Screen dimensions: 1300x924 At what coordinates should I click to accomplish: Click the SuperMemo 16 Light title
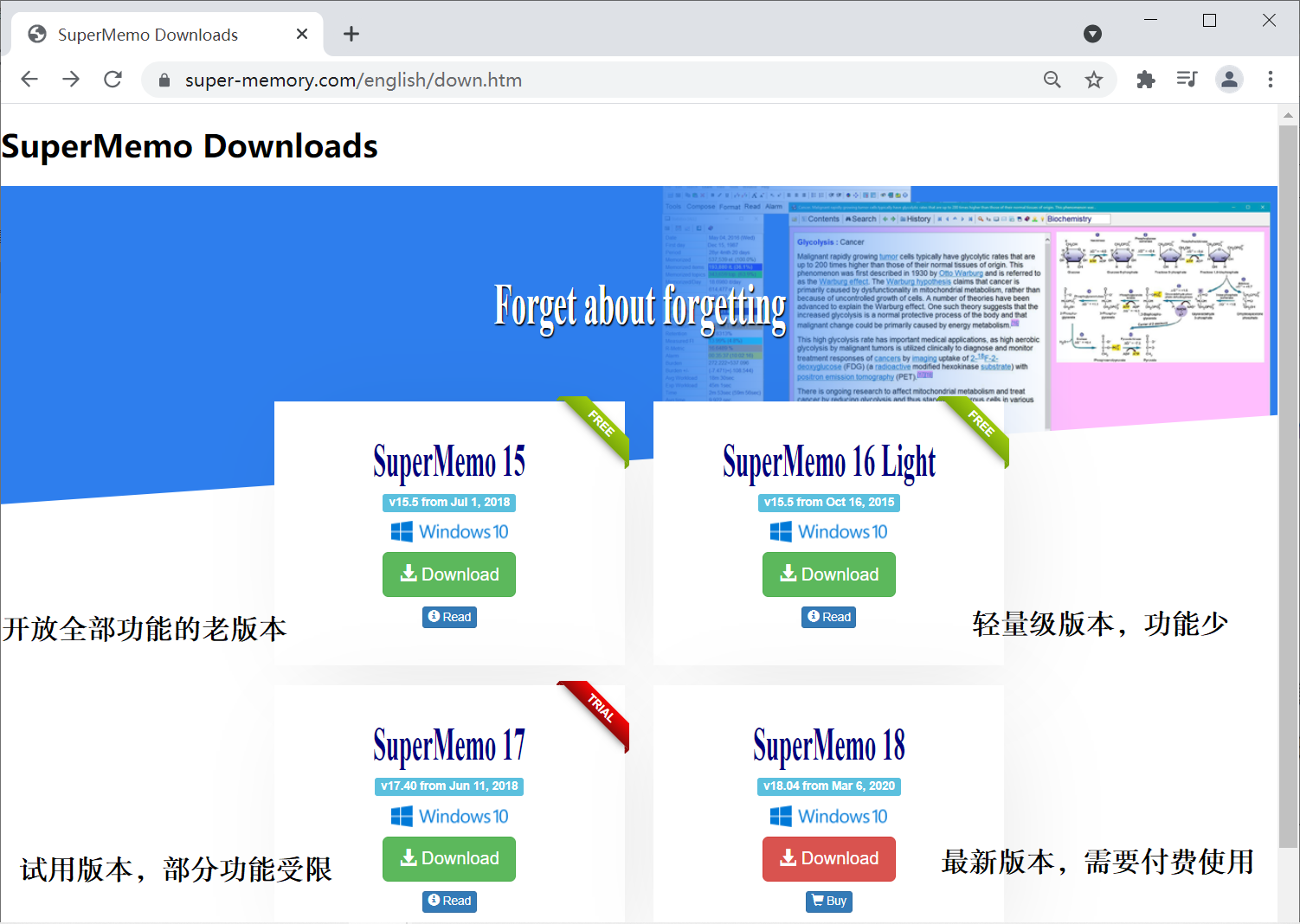click(829, 462)
